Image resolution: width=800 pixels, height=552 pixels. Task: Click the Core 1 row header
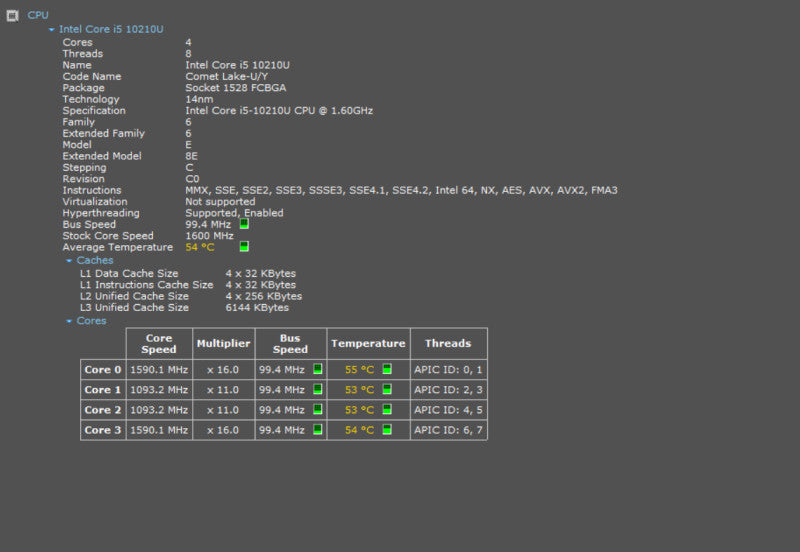tap(103, 390)
